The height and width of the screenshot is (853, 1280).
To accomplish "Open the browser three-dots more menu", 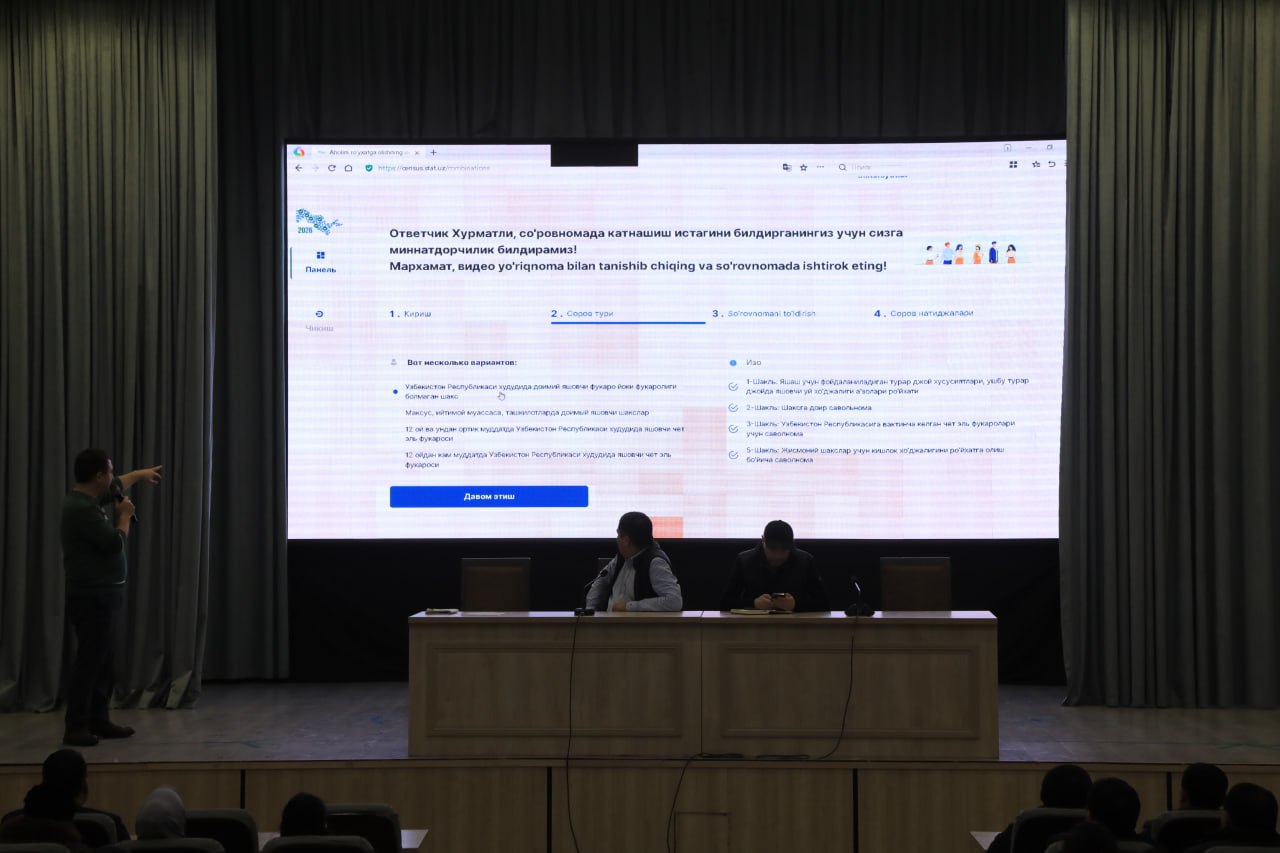I will point(820,167).
